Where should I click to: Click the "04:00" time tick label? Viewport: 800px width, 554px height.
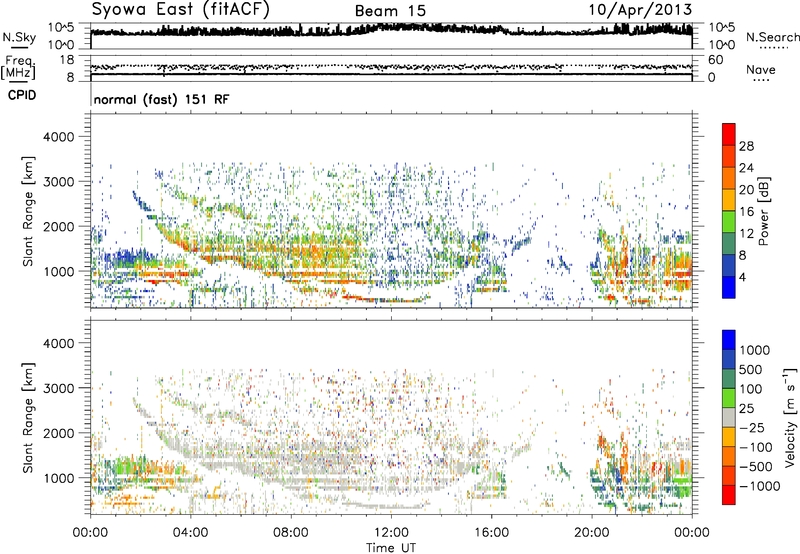(190, 533)
